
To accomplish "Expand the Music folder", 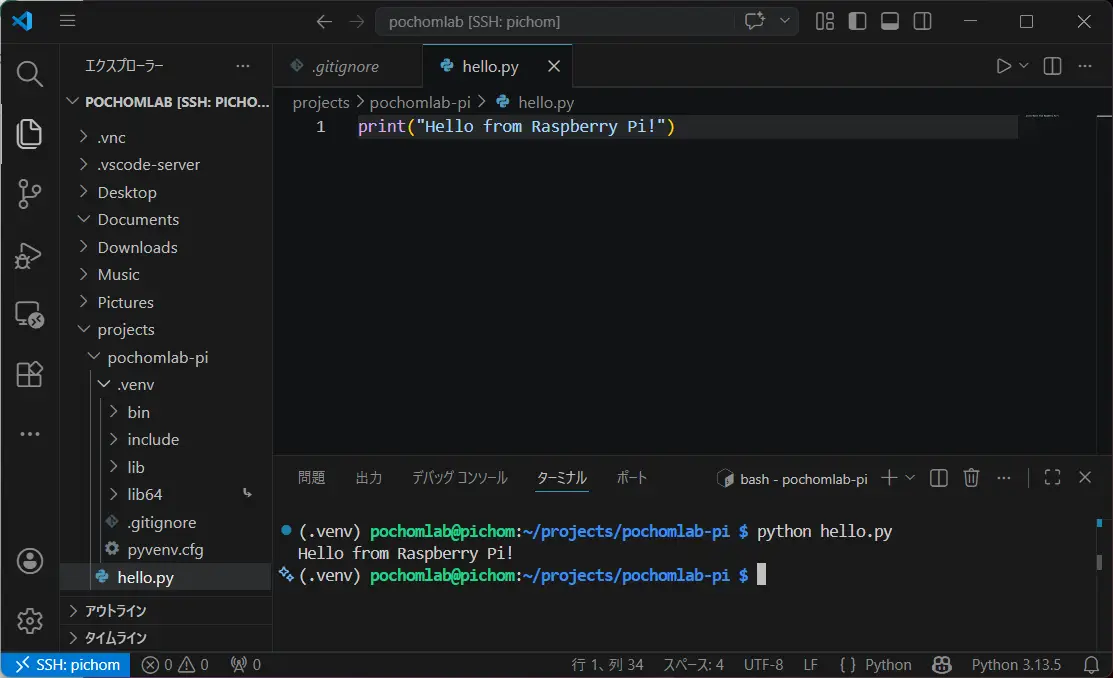I will (165, 275).
